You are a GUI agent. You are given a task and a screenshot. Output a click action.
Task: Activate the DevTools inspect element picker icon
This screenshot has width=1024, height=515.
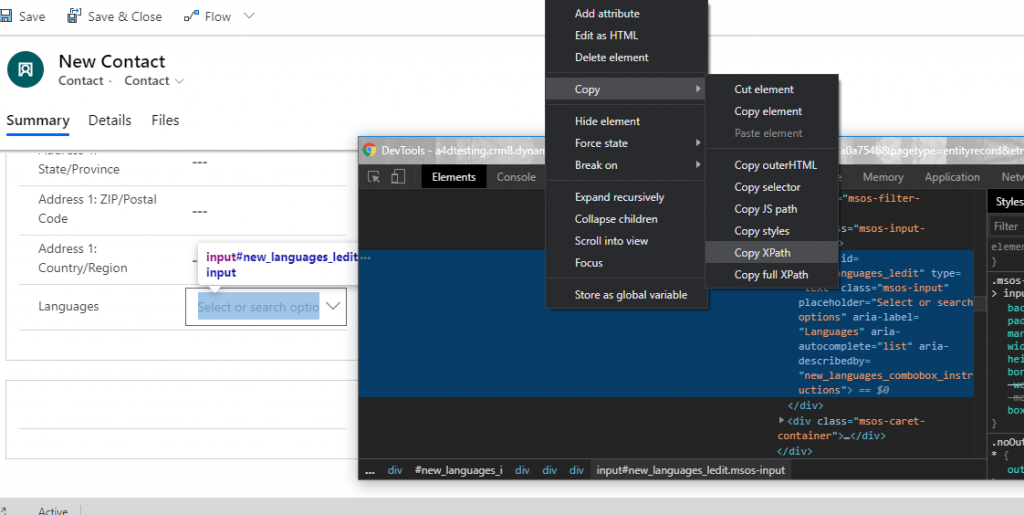click(375, 177)
